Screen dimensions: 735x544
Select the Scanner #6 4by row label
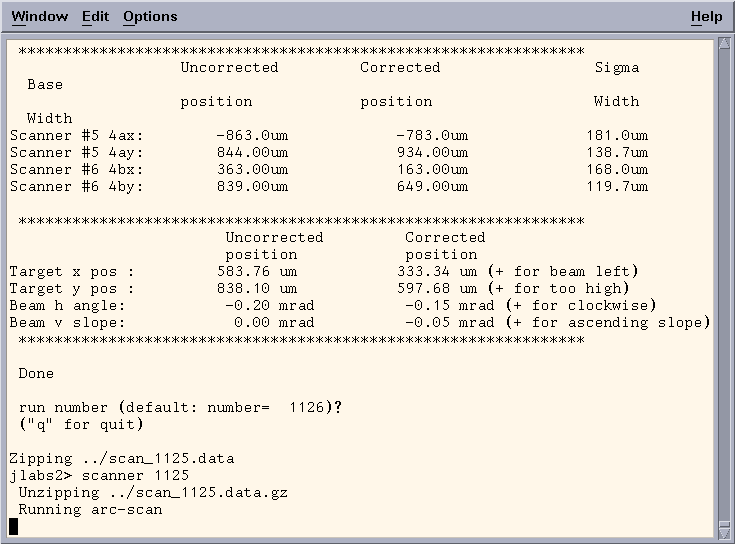pos(76,187)
